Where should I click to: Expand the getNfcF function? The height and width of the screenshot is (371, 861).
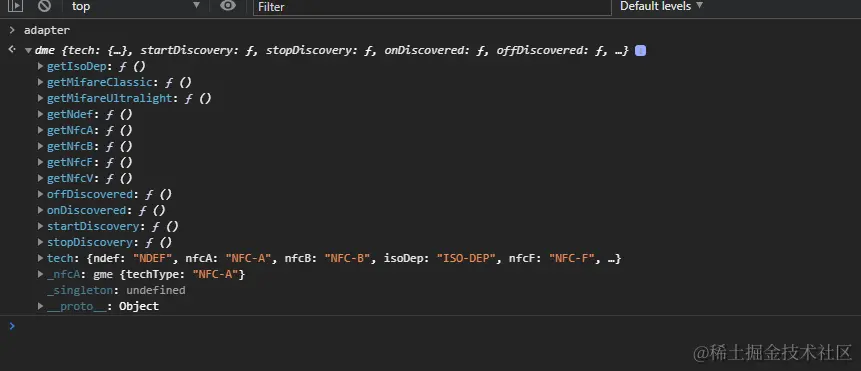point(41,162)
